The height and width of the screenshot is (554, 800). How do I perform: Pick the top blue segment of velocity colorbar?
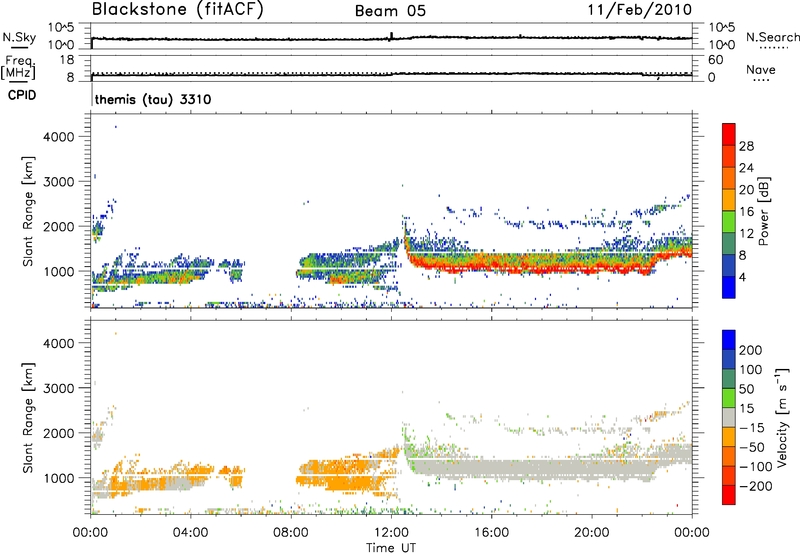point(729,340)
